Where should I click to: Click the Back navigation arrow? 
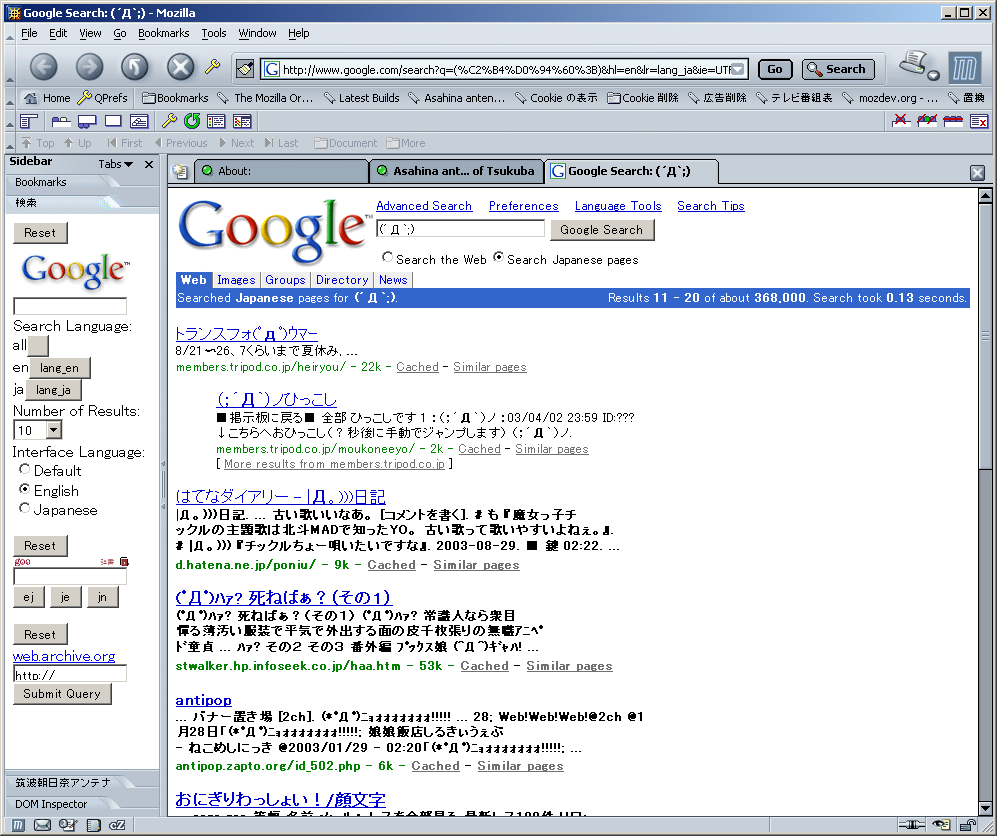point(44,67)
